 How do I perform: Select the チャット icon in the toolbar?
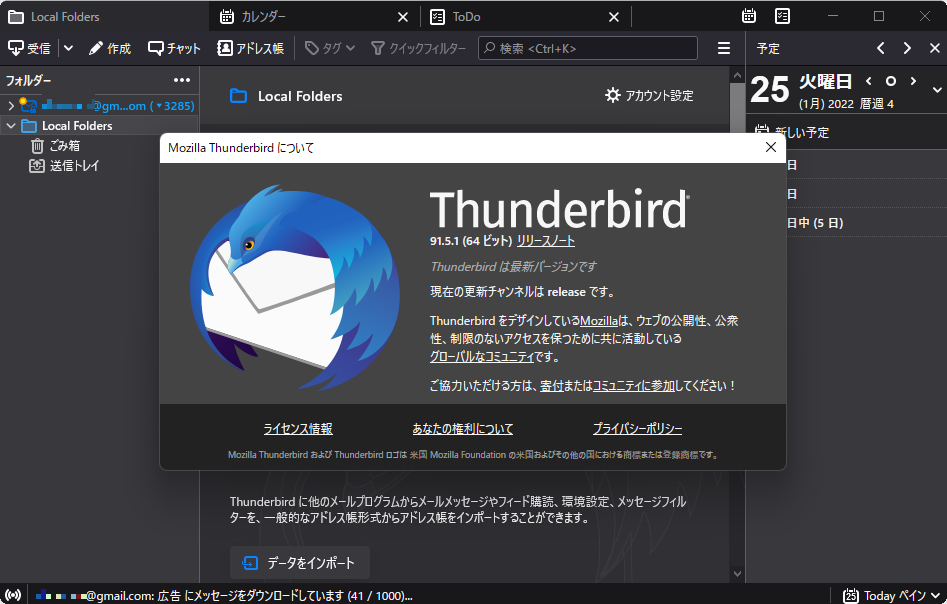172,47
